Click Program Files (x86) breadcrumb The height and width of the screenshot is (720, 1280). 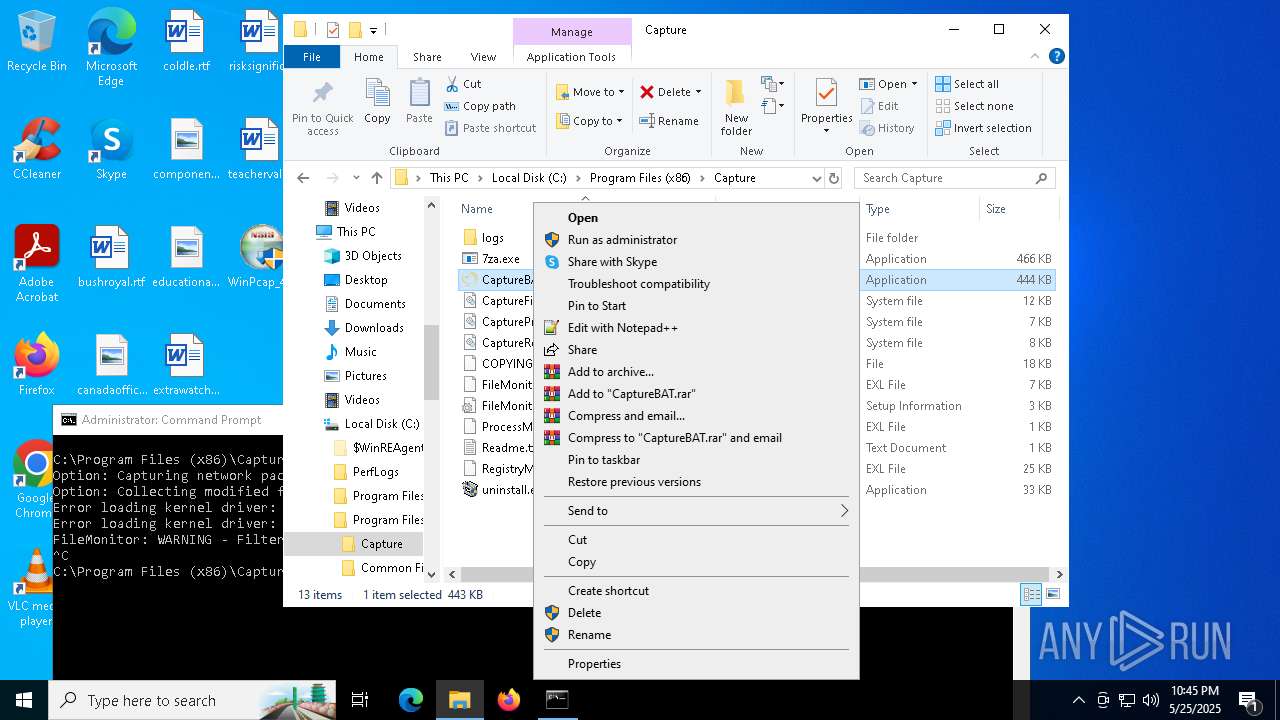642,178
